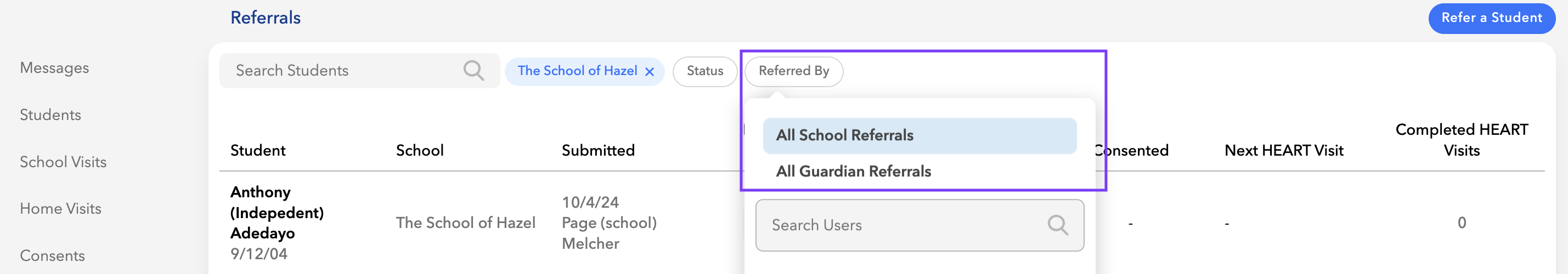Click the Submitted column header
1568x274 pixels.
(x=597, y=151)
